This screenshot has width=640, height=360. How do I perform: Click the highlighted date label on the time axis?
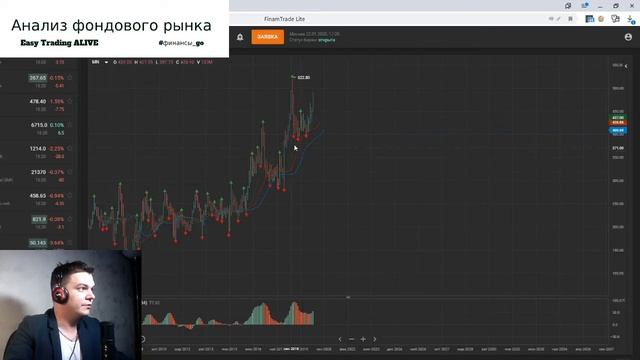coord(291,349)
